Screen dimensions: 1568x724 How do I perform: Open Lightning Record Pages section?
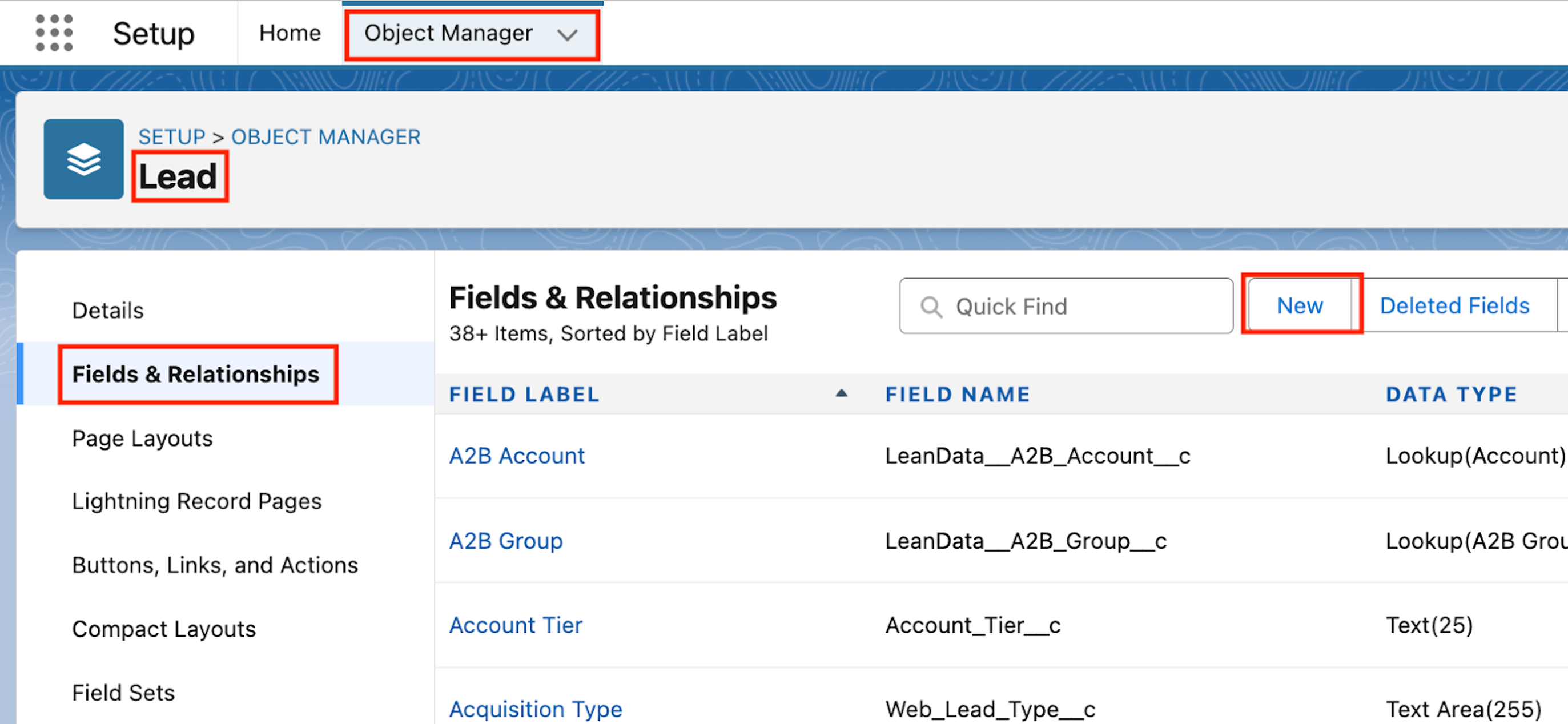coord(196,501)
